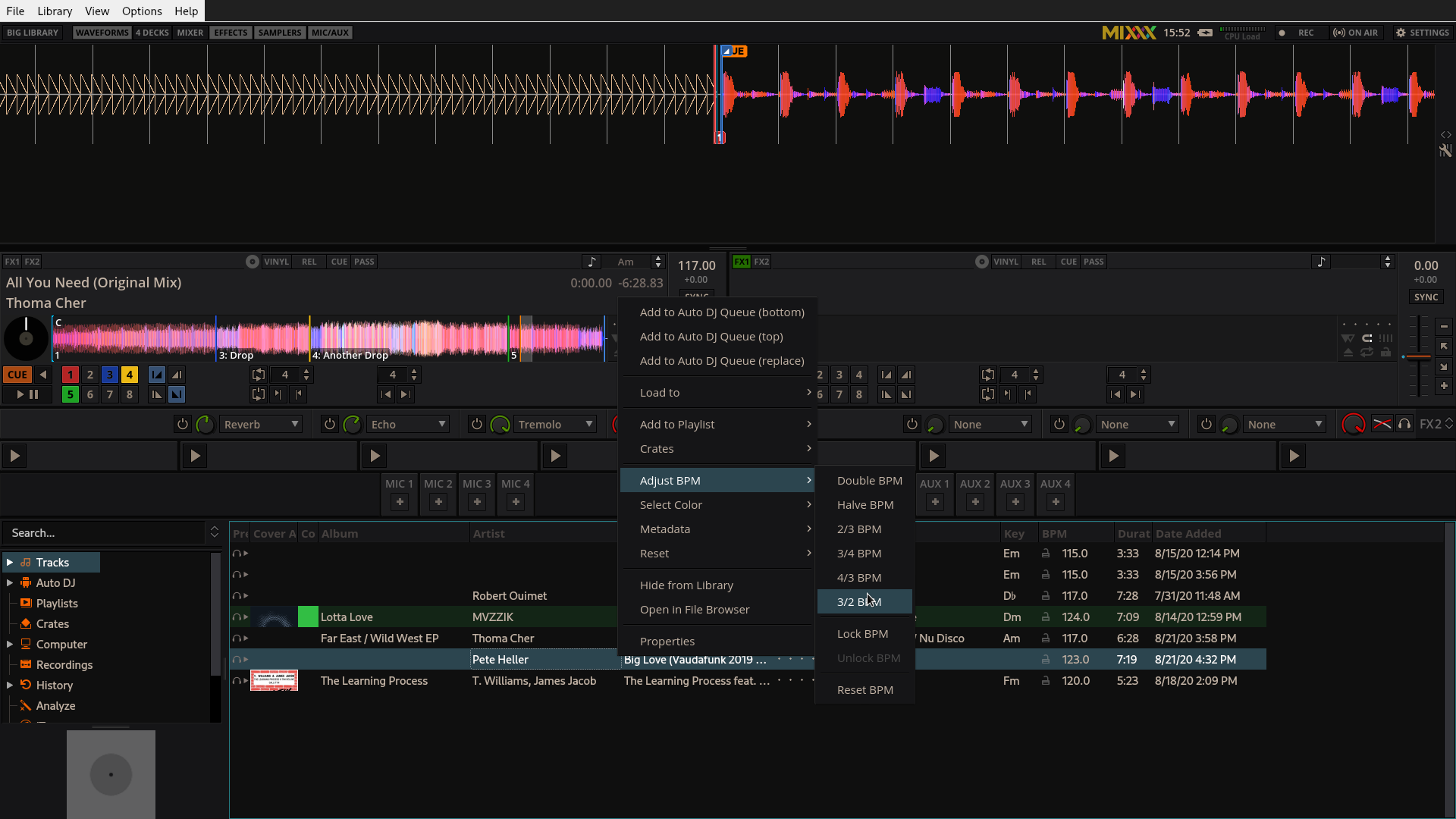
Task: Open the Add to Playlist submenu
Action: (717, 425)
